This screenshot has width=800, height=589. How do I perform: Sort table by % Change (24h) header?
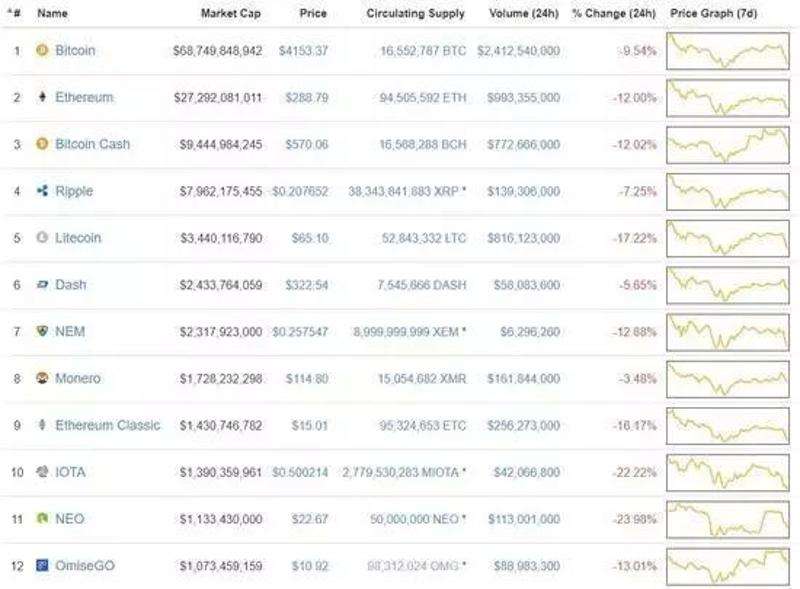(613, 14)
